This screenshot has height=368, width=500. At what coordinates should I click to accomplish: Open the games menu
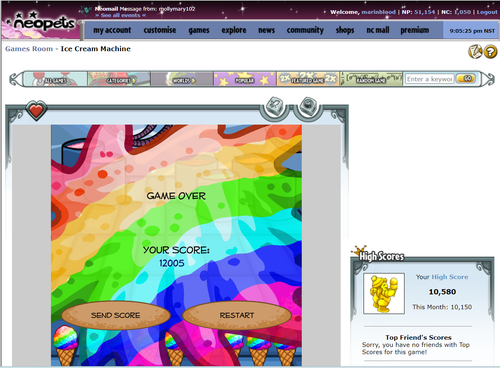tap(199, 30)
